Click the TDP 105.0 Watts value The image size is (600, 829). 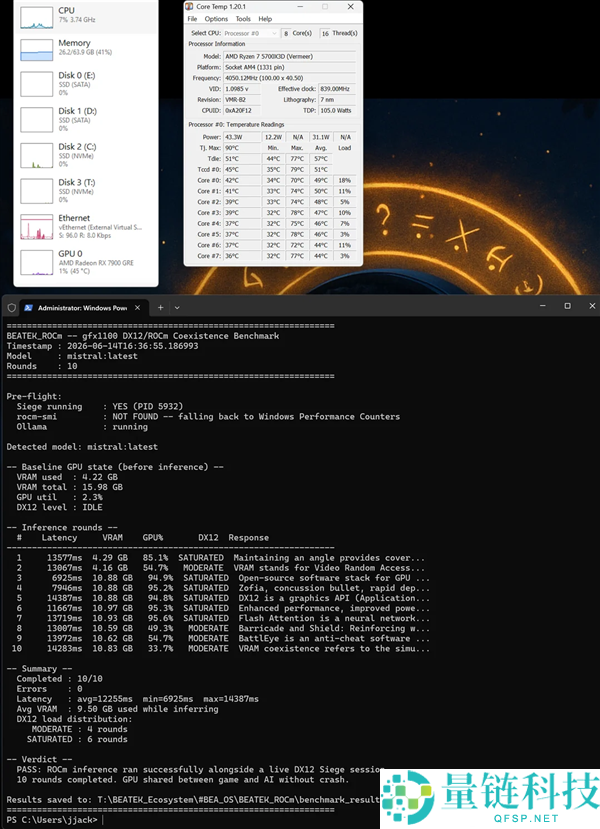(337, 110)
